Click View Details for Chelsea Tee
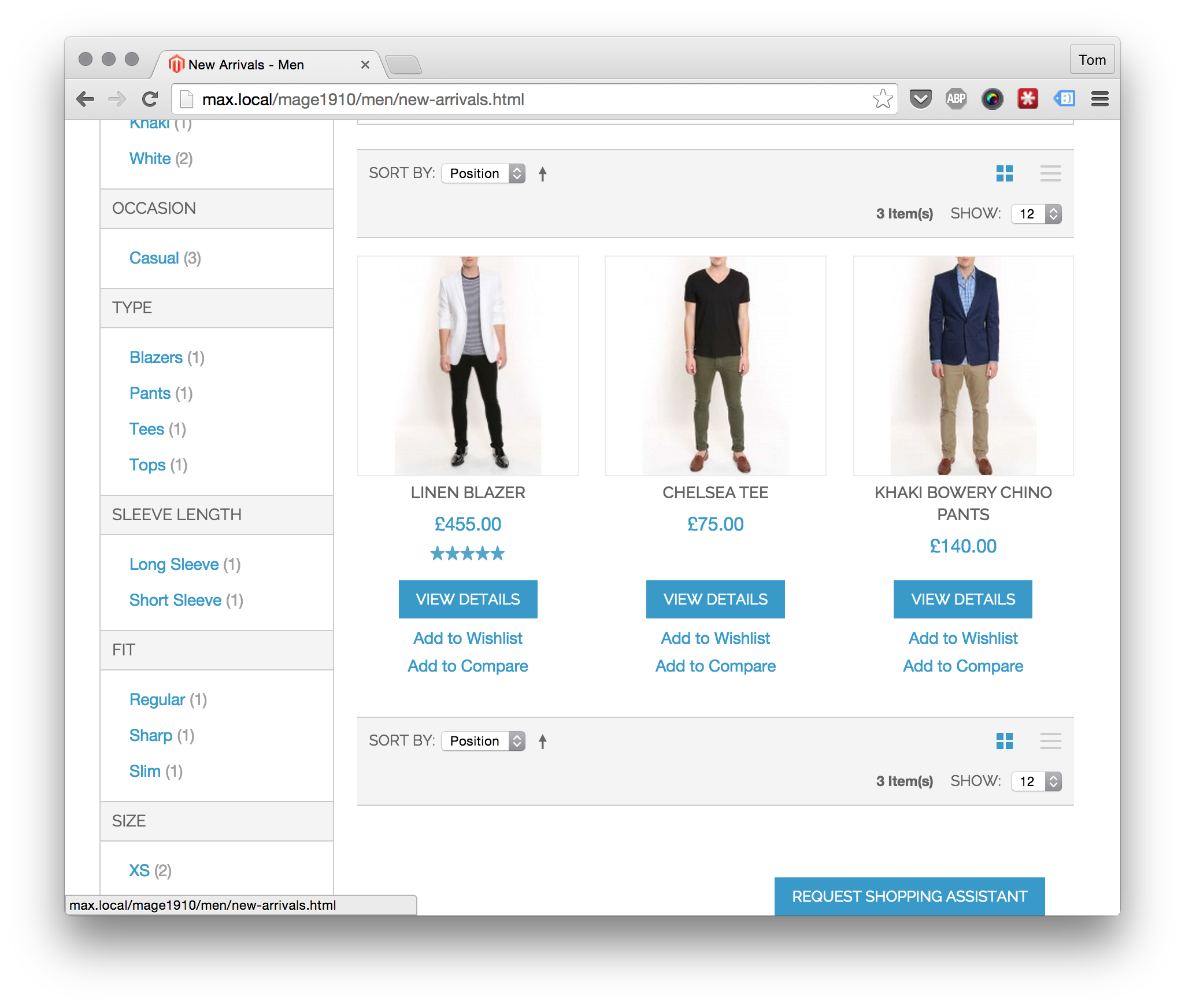 [715, 599]
